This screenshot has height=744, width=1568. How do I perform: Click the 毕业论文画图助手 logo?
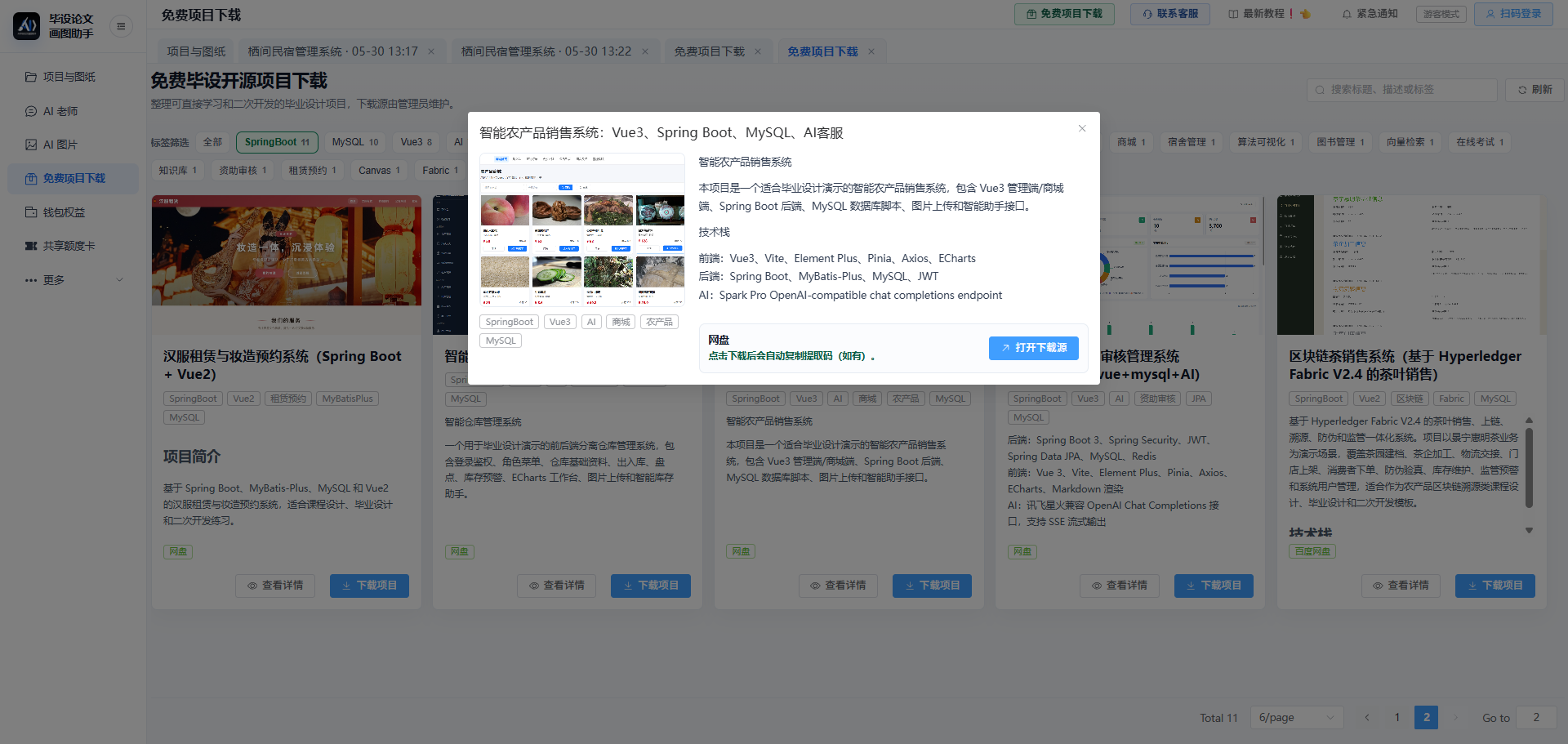click(27, 26)
